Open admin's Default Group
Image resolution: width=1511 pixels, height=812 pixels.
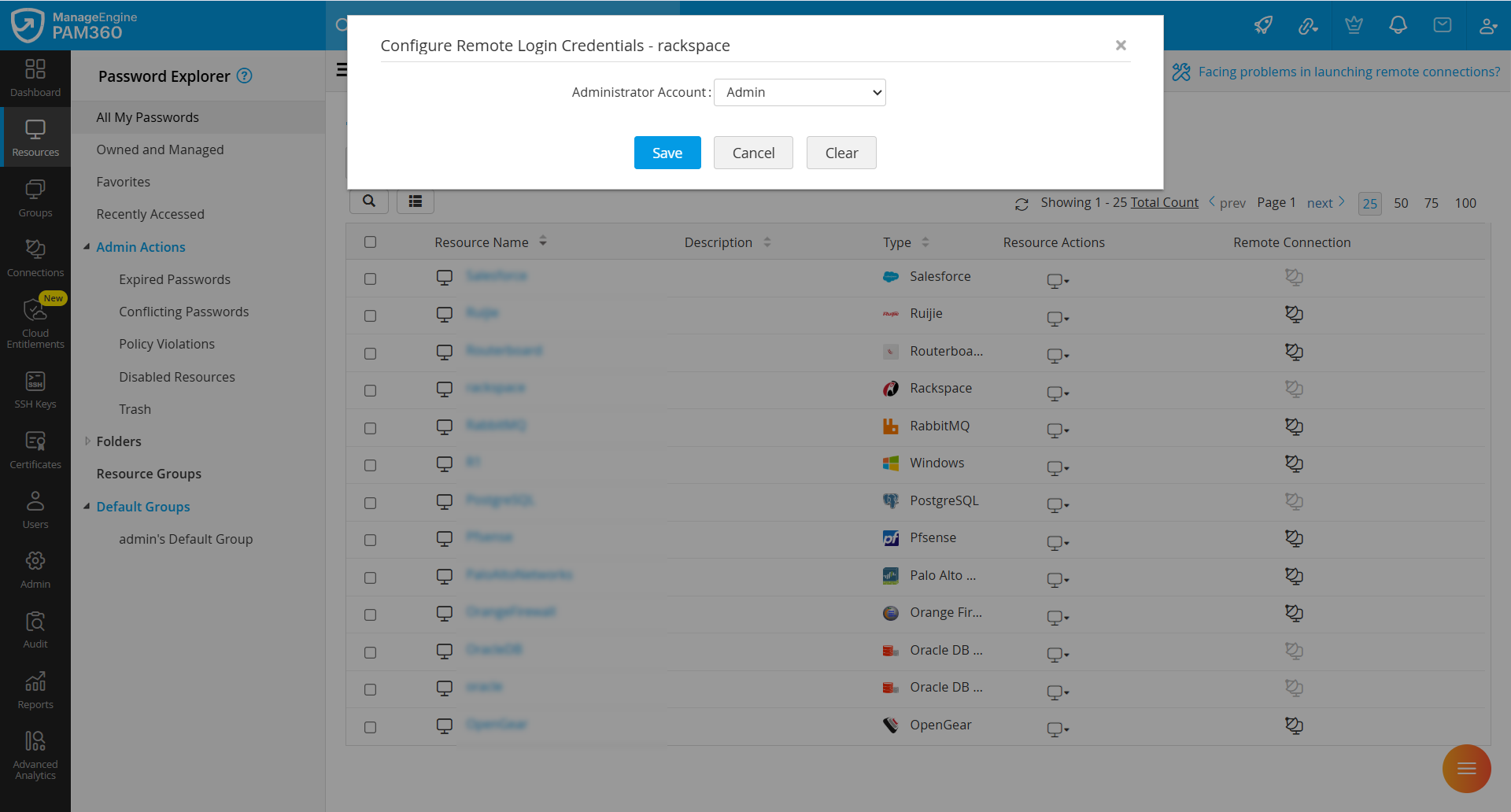click(186, 539)
